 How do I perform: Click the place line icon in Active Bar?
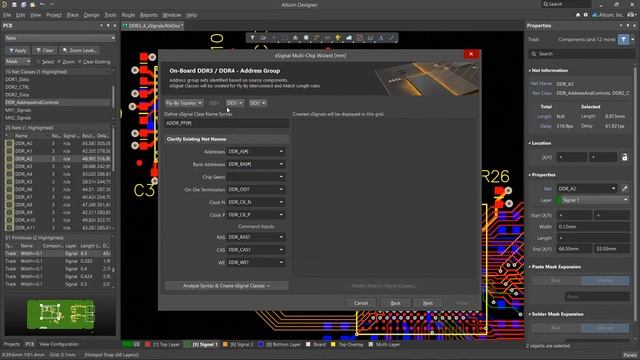click(x=391, y=38)
